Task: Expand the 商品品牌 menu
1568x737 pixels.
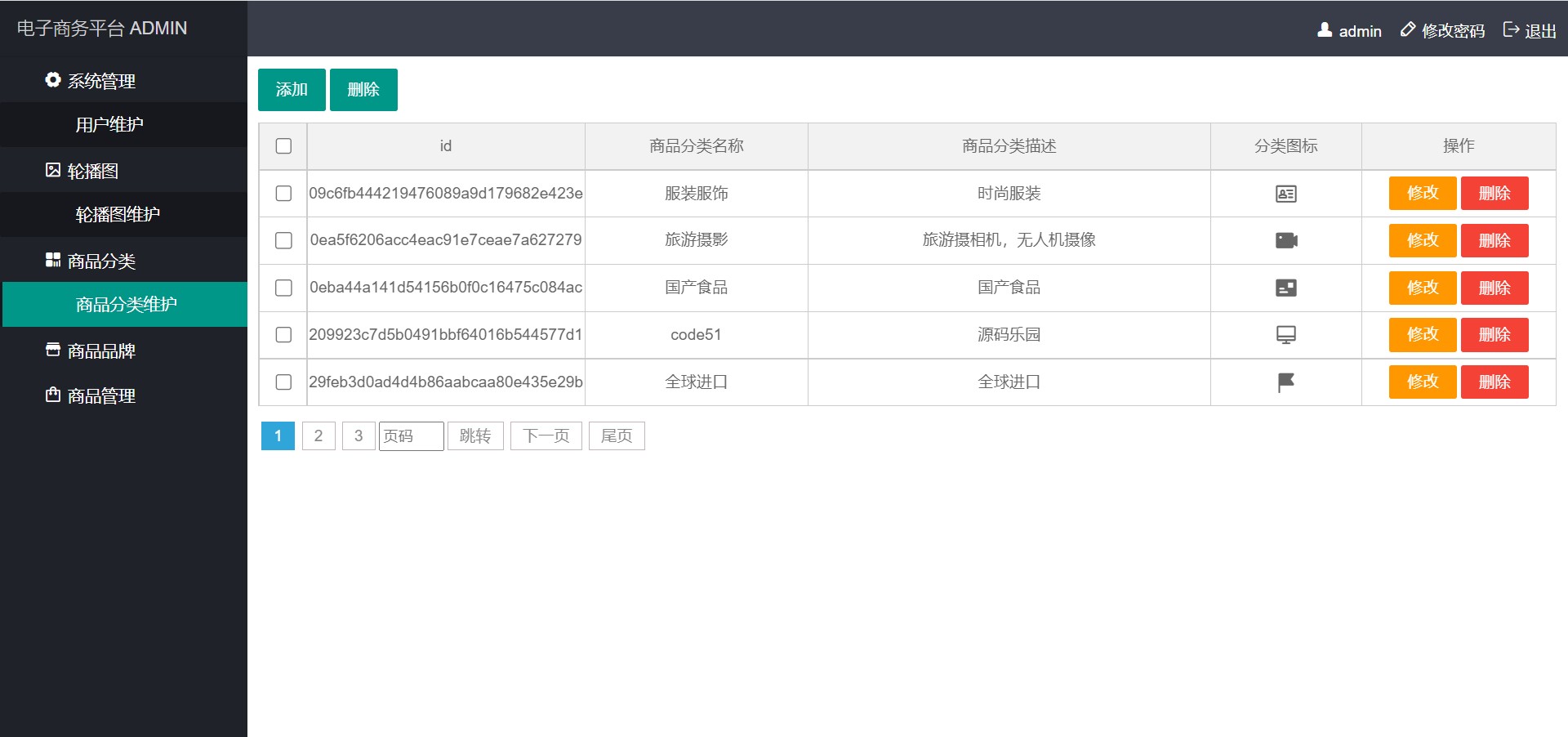Action: point(123,350)
